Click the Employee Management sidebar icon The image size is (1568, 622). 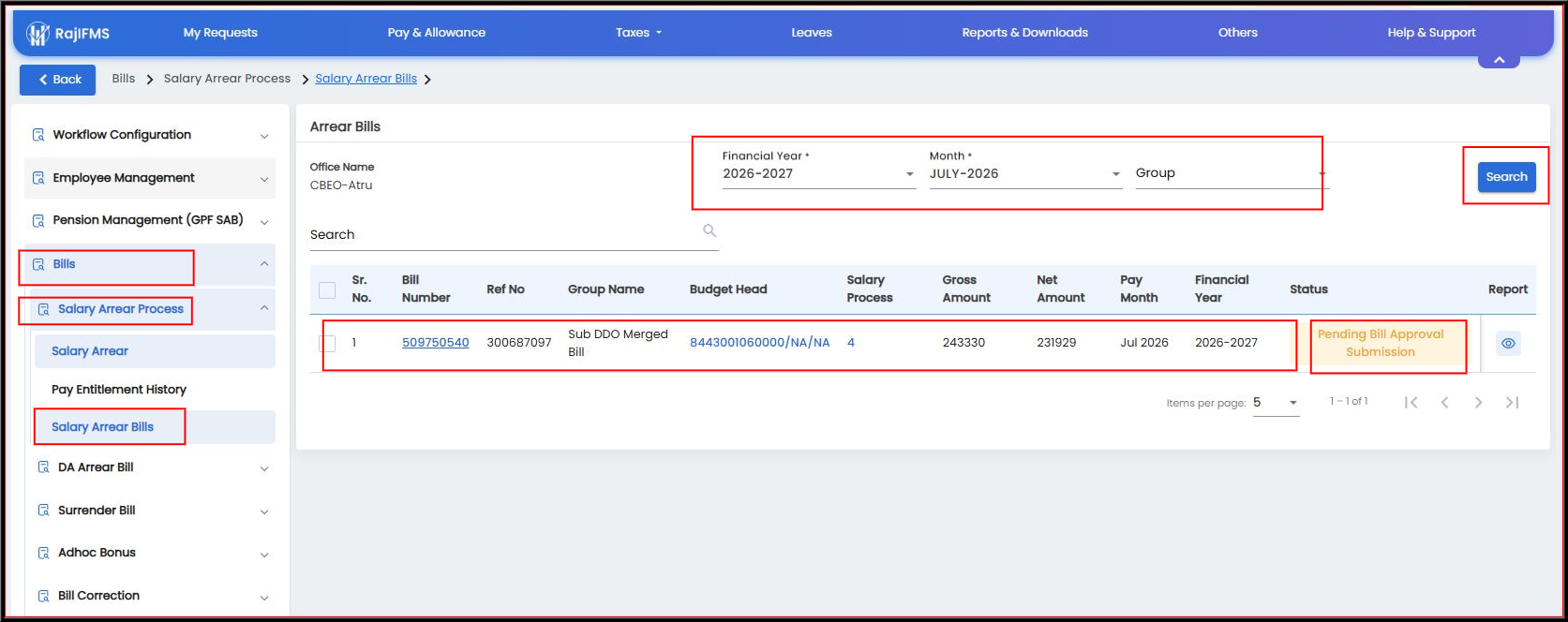click(x=38, y=178)
